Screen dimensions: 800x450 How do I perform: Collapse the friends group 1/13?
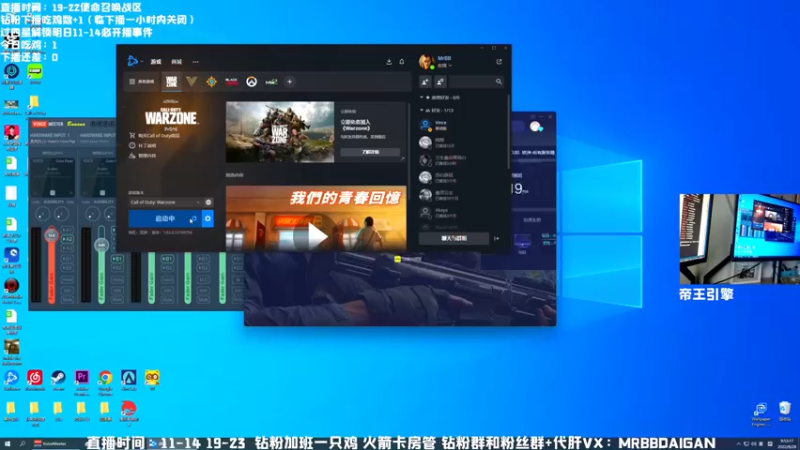[436, 110]
